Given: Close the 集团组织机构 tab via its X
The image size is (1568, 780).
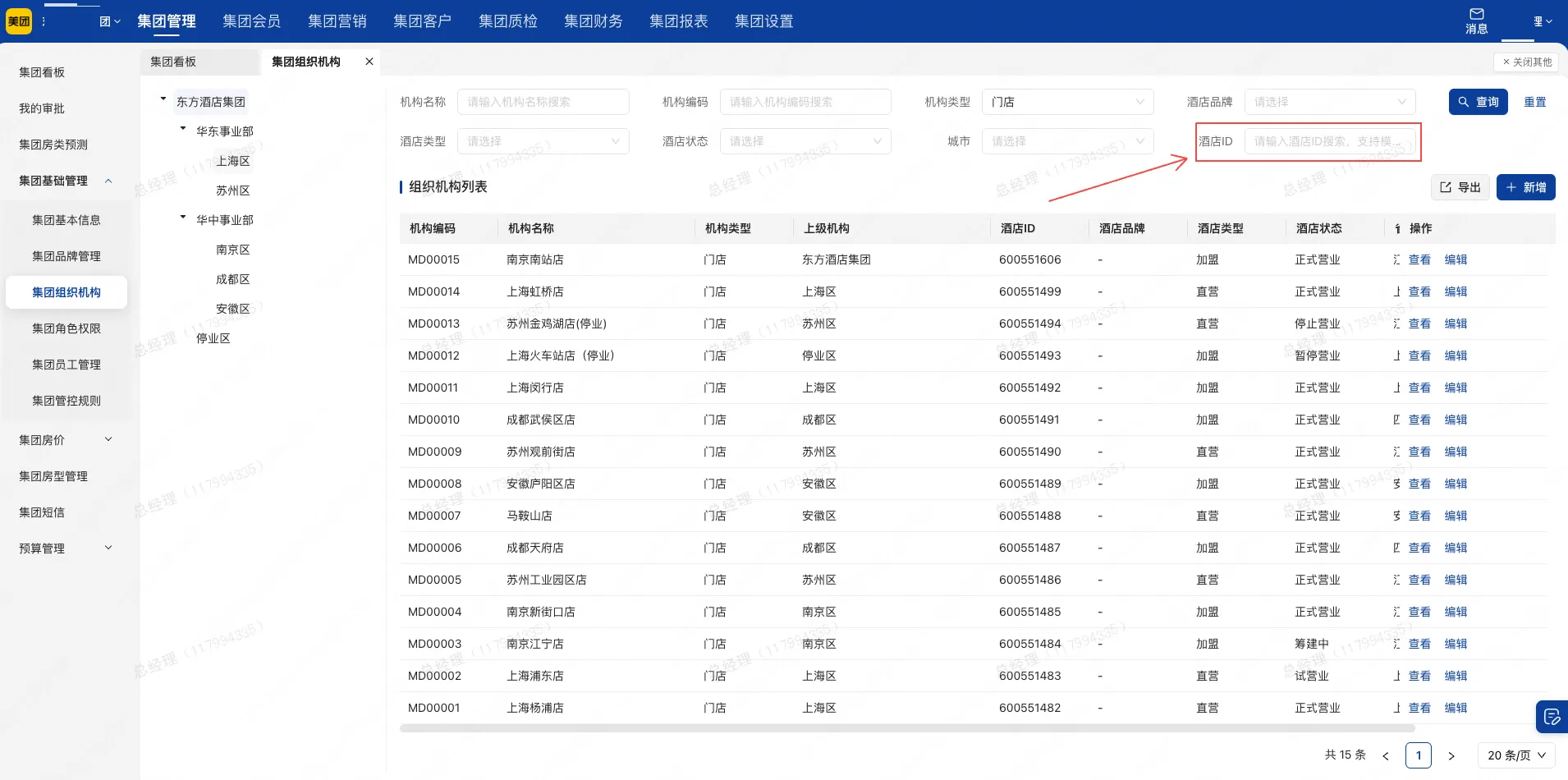Looking at the screenshot, I should (368, 61).
